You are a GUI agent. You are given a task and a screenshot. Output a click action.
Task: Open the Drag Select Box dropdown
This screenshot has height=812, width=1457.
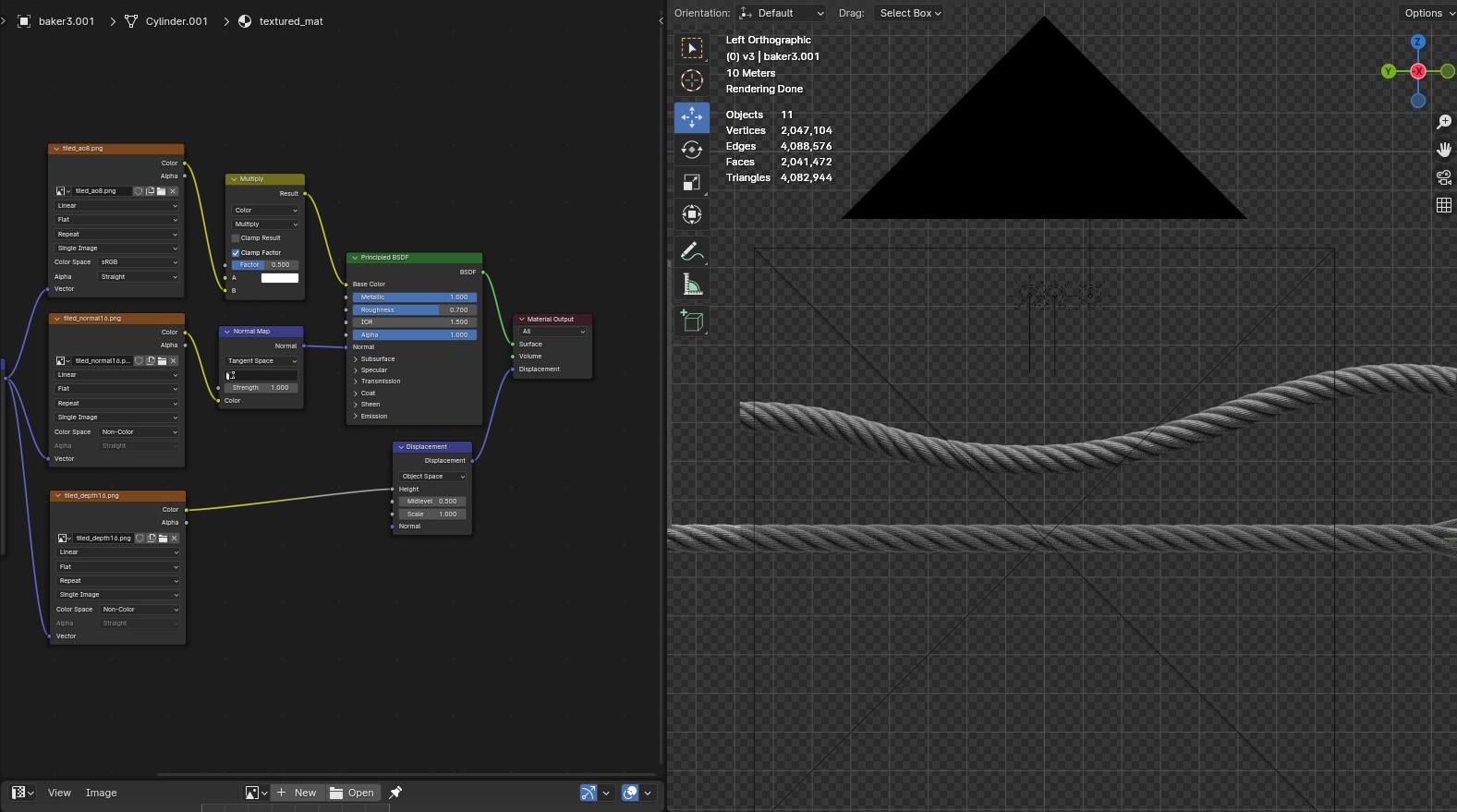910,13
